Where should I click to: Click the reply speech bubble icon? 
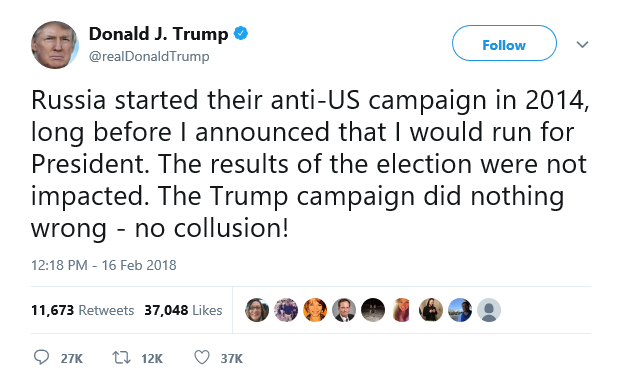(41, 357)
